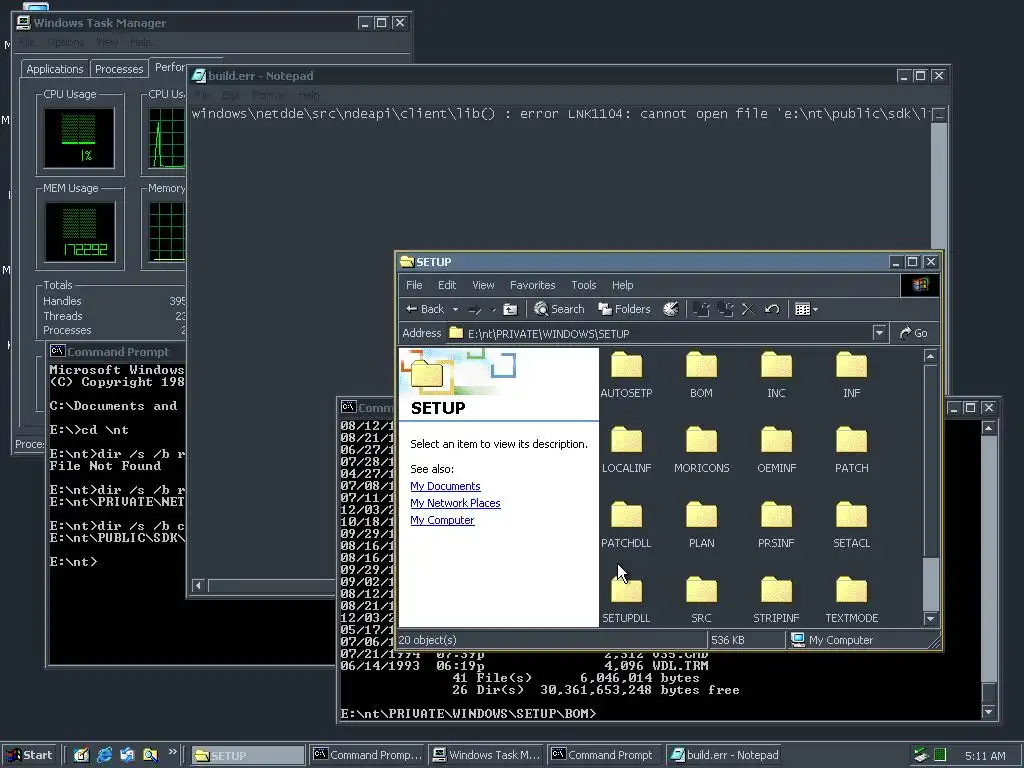
Task: Open the View menu in SETUP window
Action: tap(483, 285)
